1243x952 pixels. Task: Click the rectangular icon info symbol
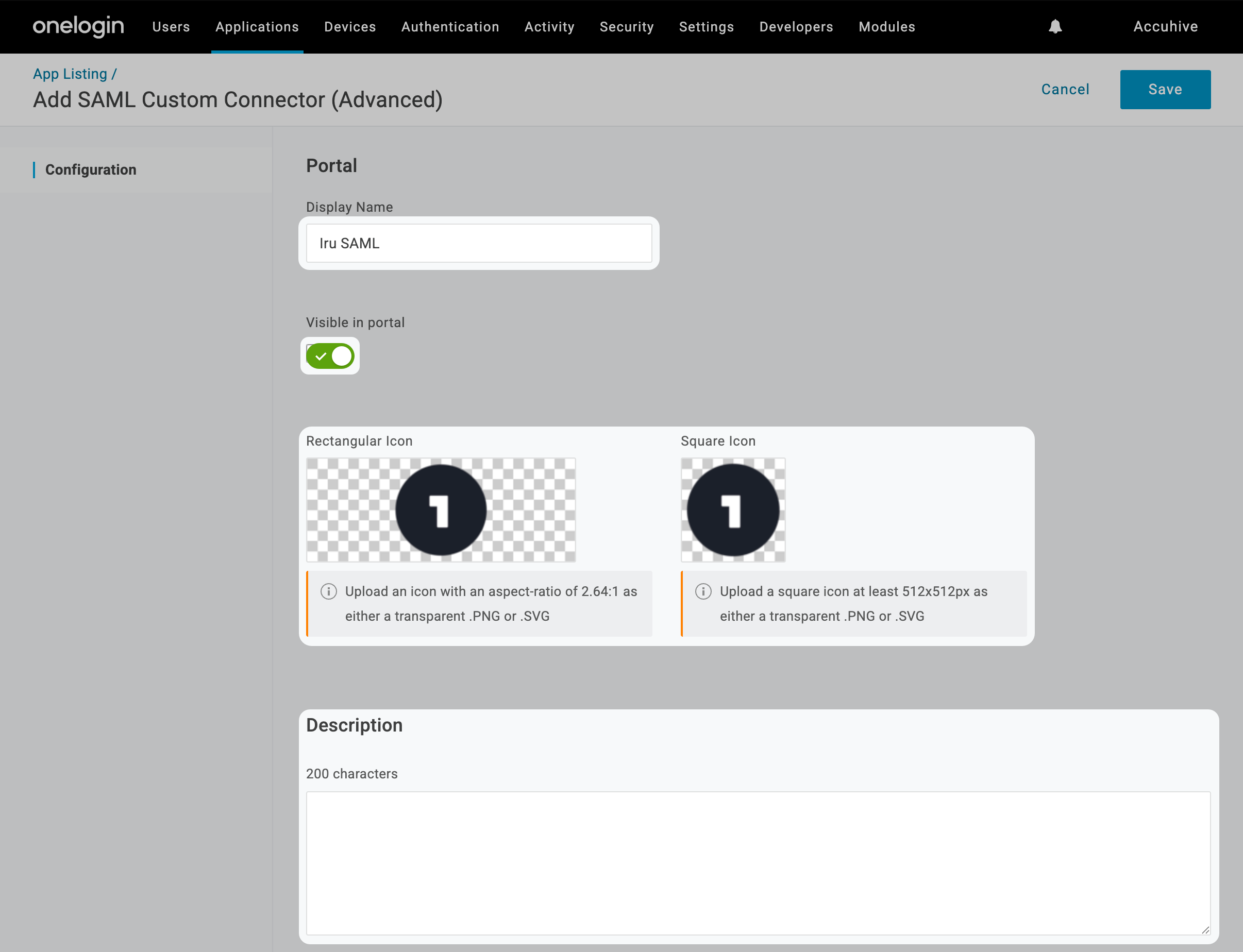pos(329,591)
